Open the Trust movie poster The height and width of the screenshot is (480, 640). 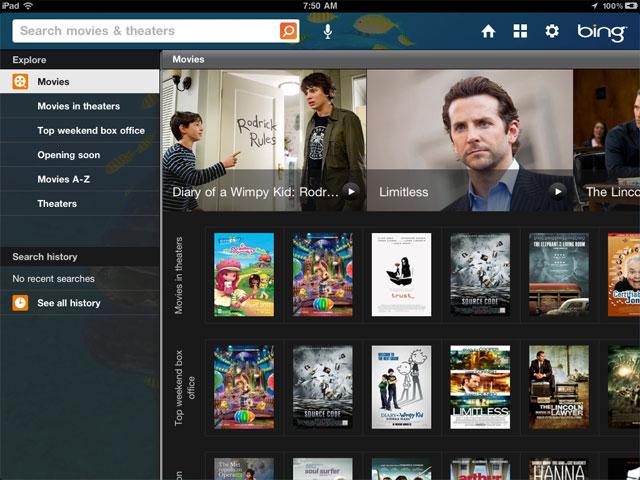click(401, 275)
